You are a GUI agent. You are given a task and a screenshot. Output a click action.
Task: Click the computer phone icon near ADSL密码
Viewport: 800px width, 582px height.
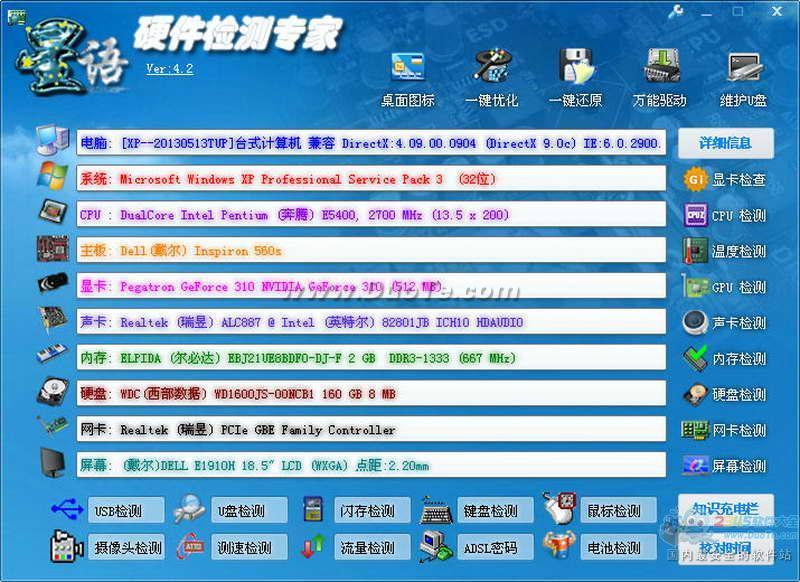point(435,547)
